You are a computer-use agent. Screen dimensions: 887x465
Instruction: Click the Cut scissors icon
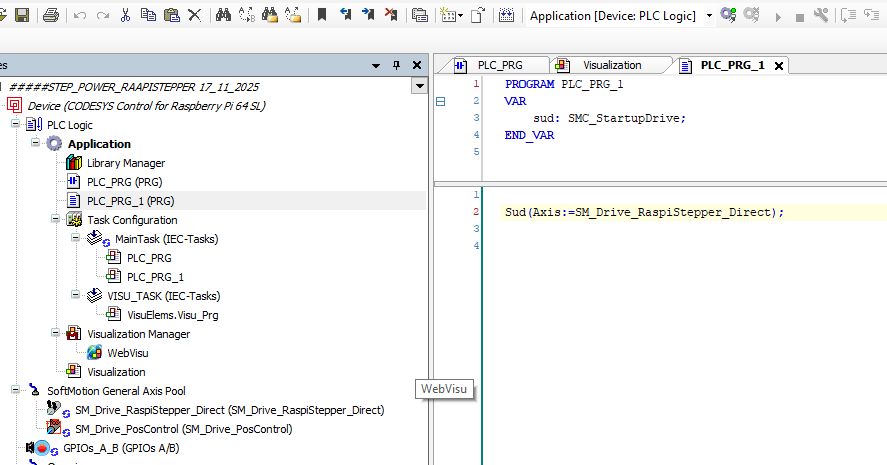click(125, 15)
